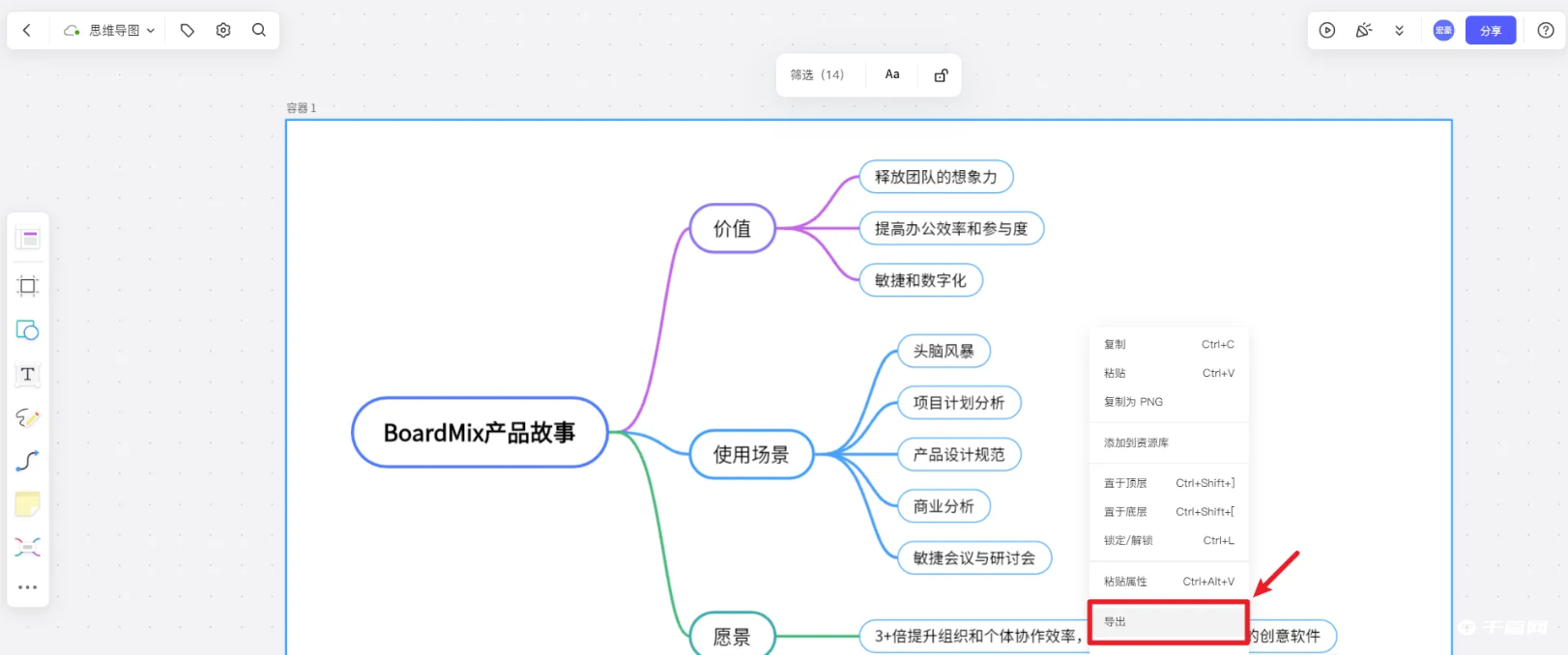Image resolution: width=1568 pixels, height=655 pixels.
Task: Choose 导出 in context menu
Action: (x=1169, y=622)
